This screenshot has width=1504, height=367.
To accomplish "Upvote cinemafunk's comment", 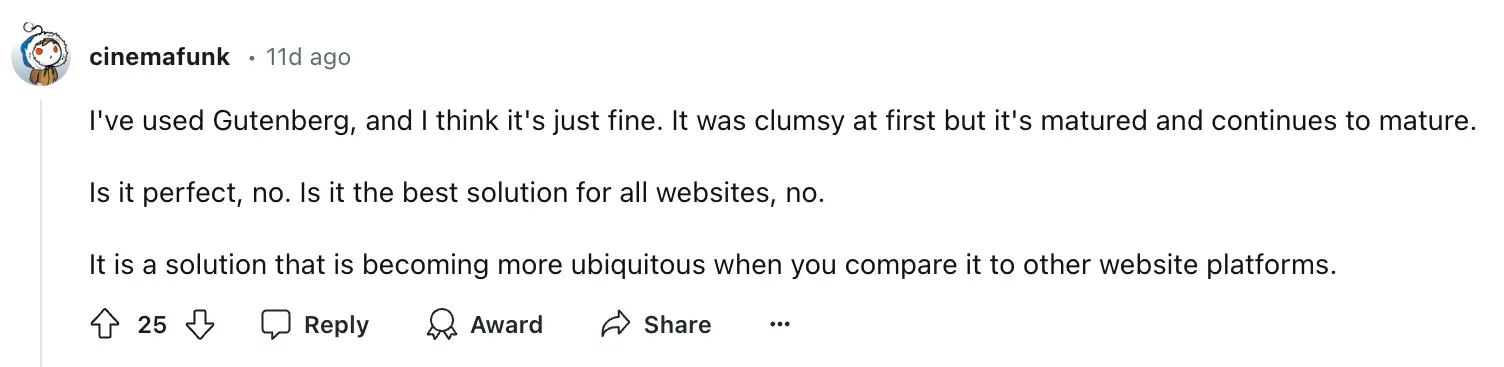I will coord(105,324).
